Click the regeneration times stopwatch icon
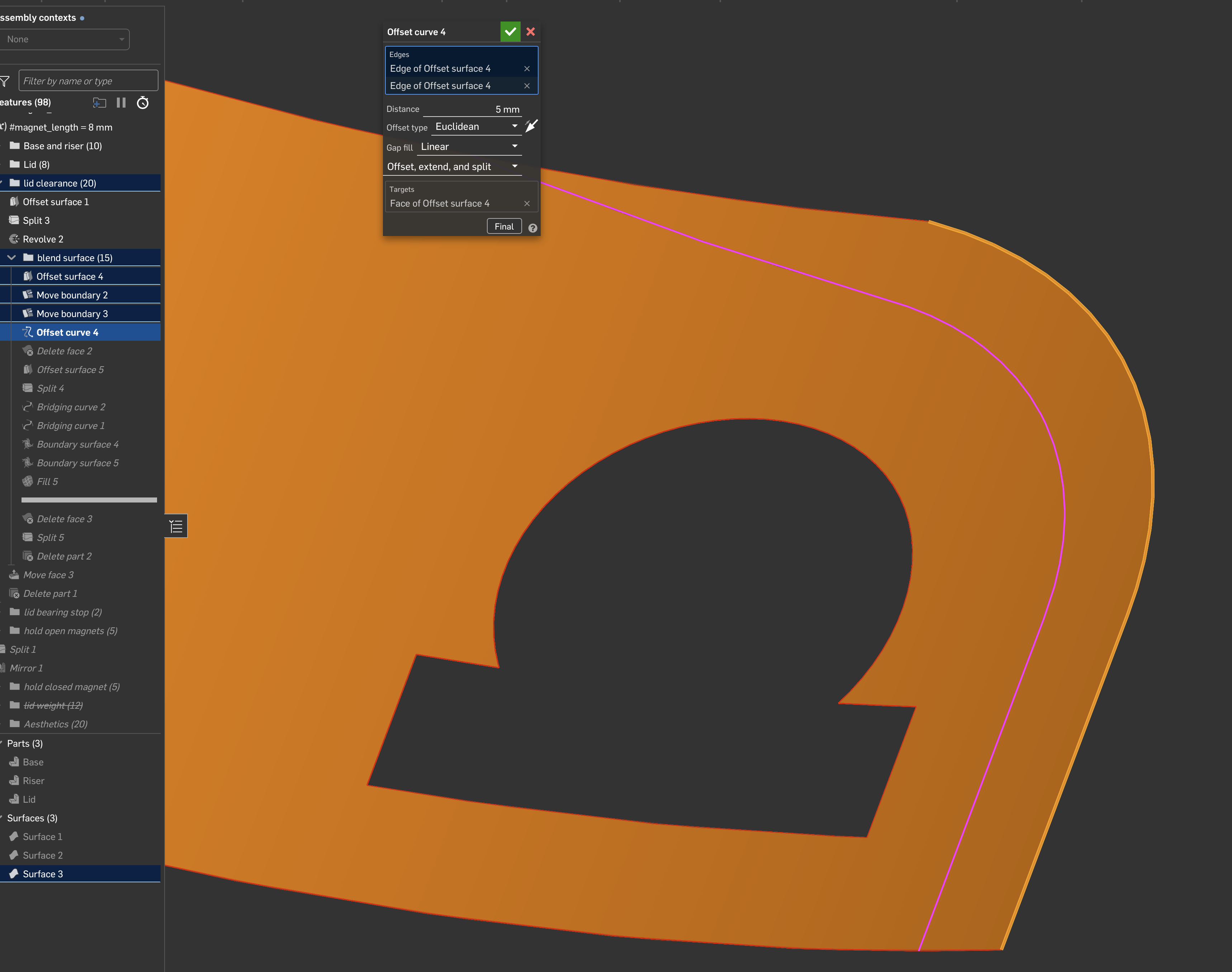This screenshot has height=972, width=1232. (143, 103)
